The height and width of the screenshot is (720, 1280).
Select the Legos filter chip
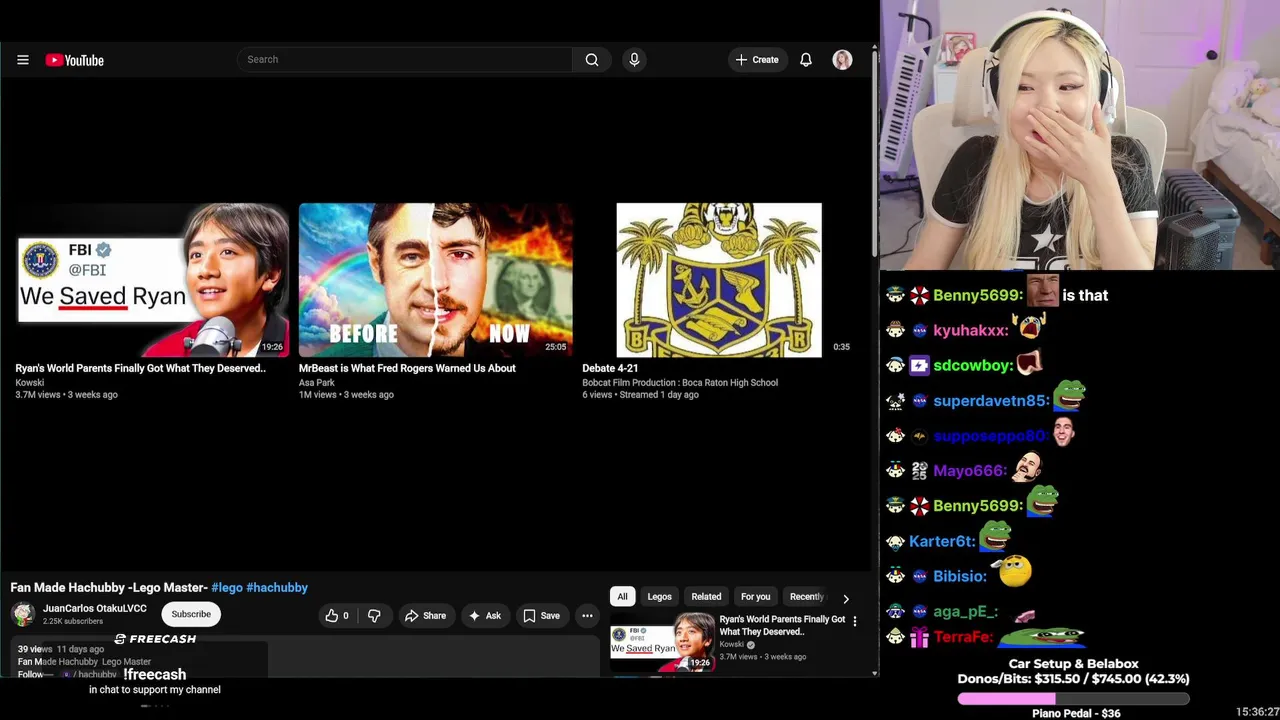click(x=660, y=597)
